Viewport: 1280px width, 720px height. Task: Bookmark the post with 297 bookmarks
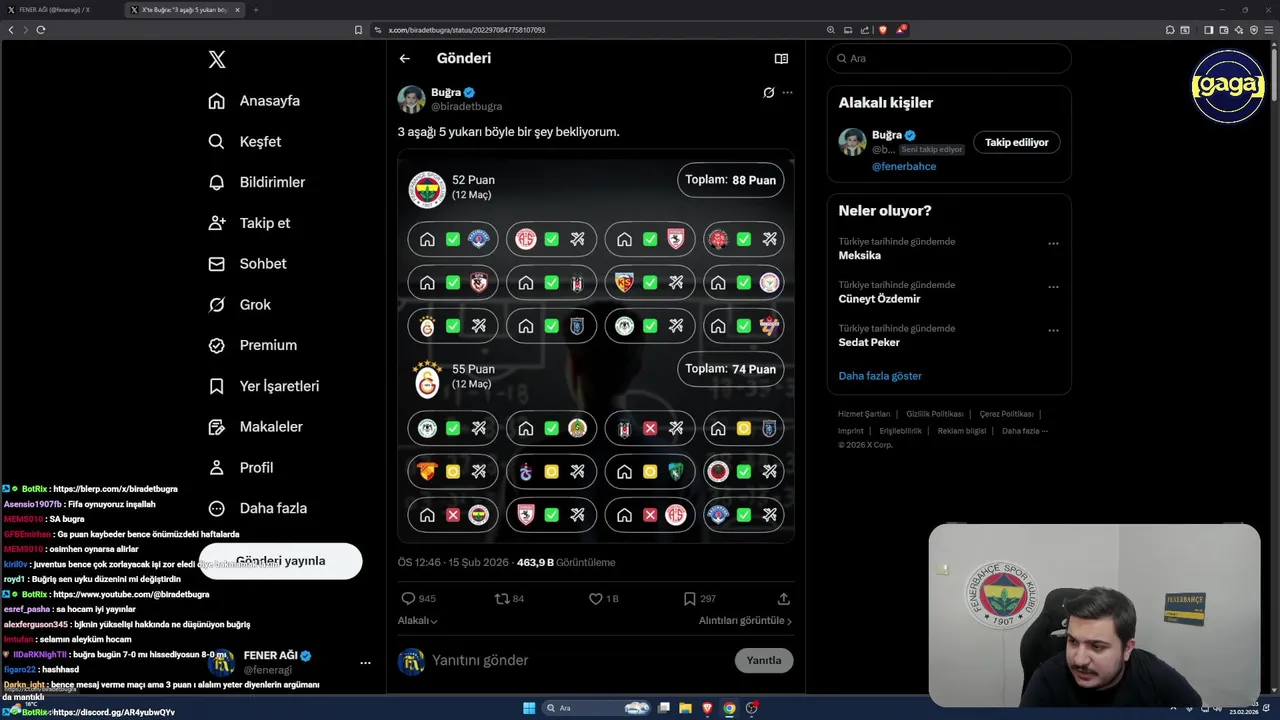coord(689,598)
